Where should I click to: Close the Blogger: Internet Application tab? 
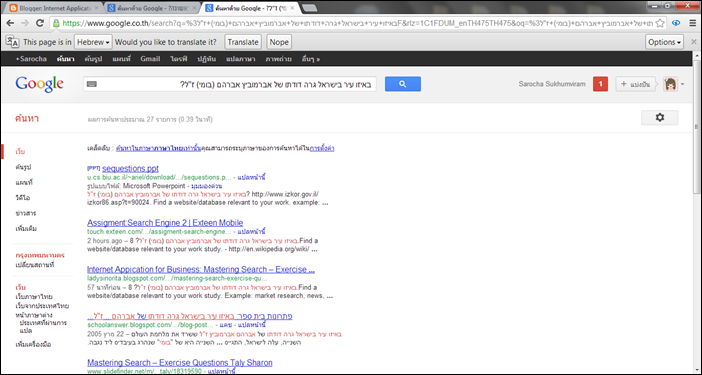[96, 8]
